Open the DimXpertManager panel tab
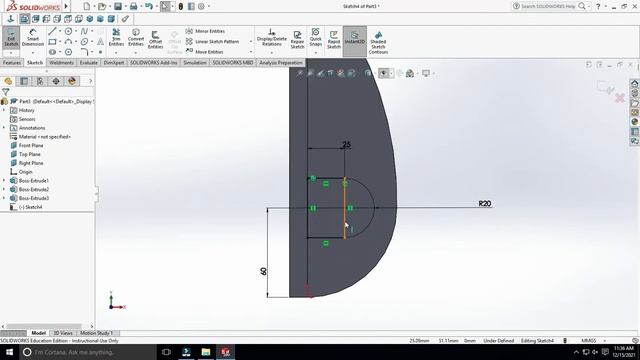 (56, 81)
